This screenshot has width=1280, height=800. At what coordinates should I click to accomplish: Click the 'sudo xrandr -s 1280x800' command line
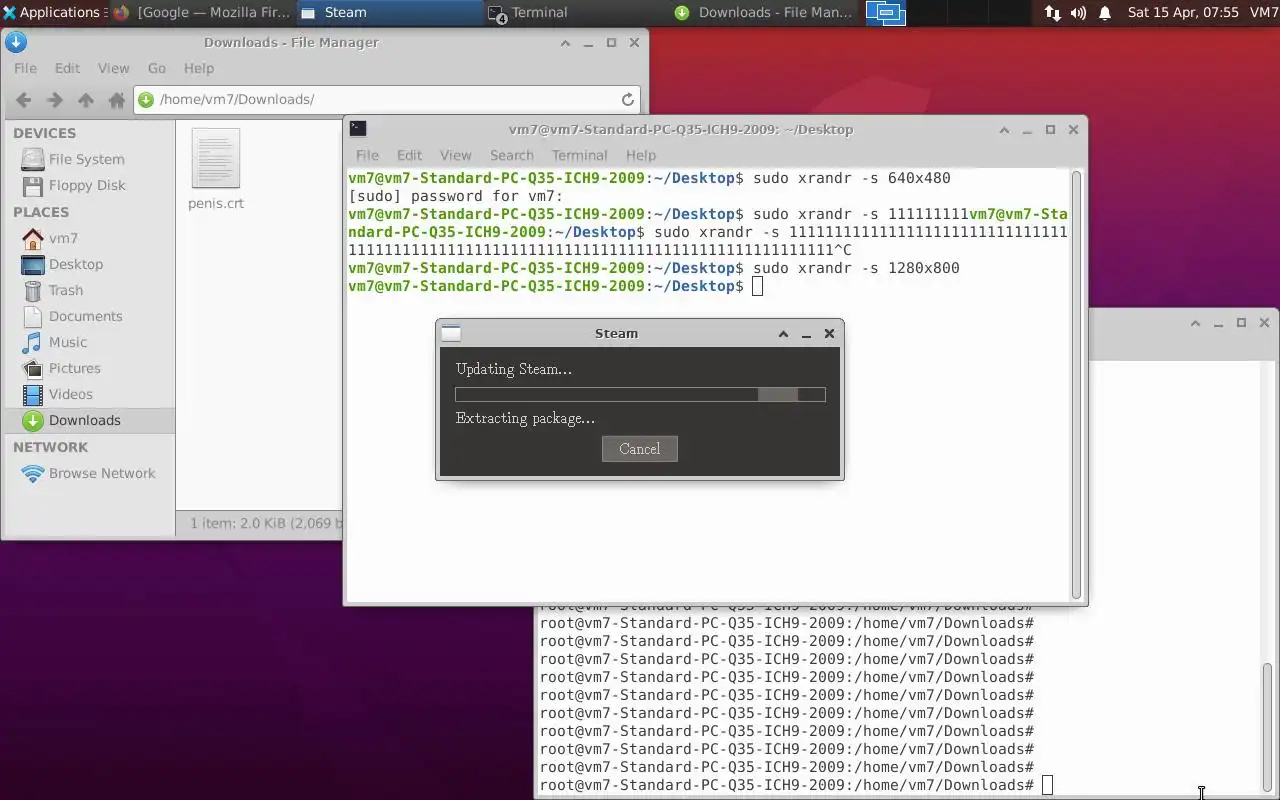click(856, 268)
